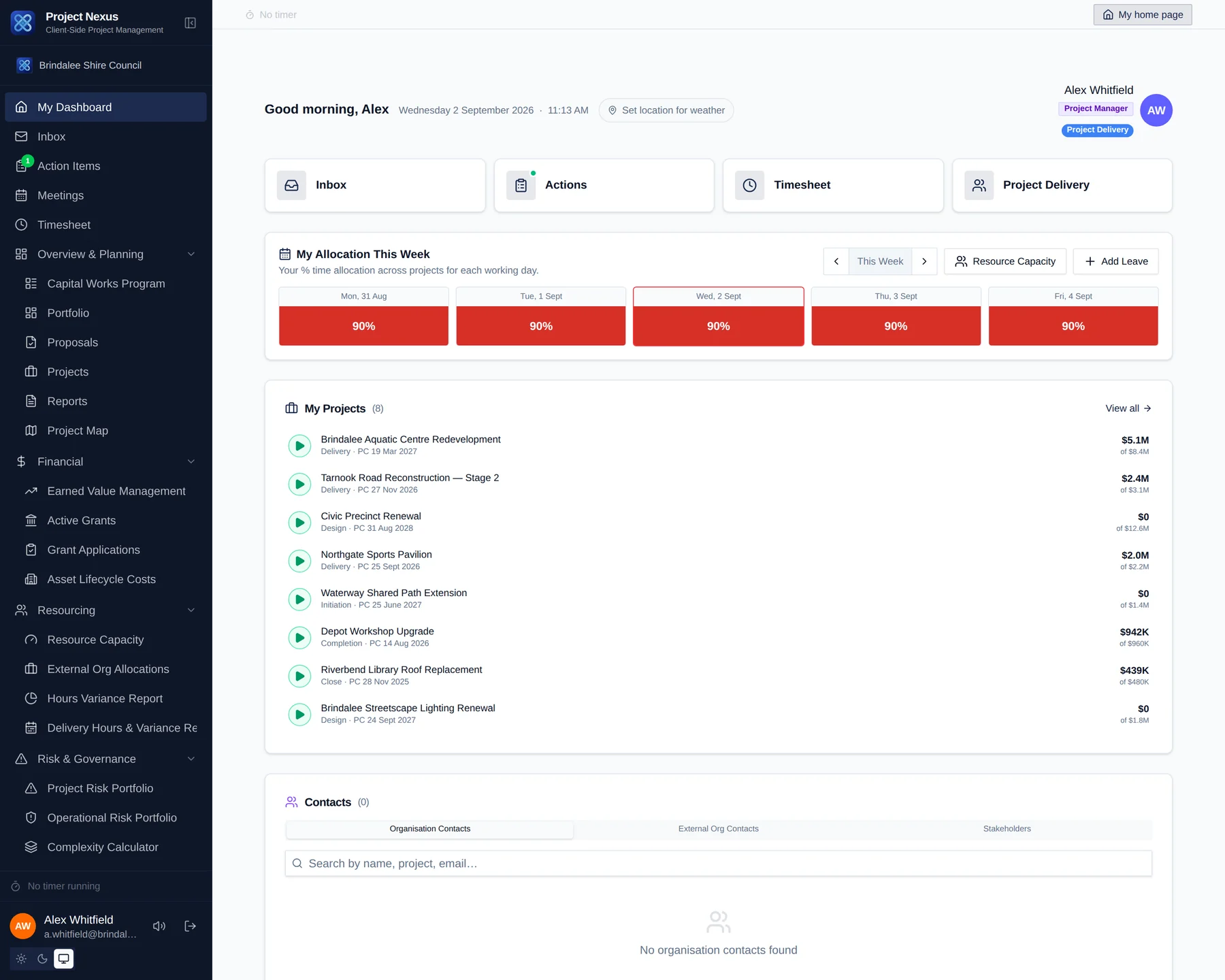Start timer for Civic Precinct Renewal
This screenshot has width=1225, height=980.
(x=299, y=523)
